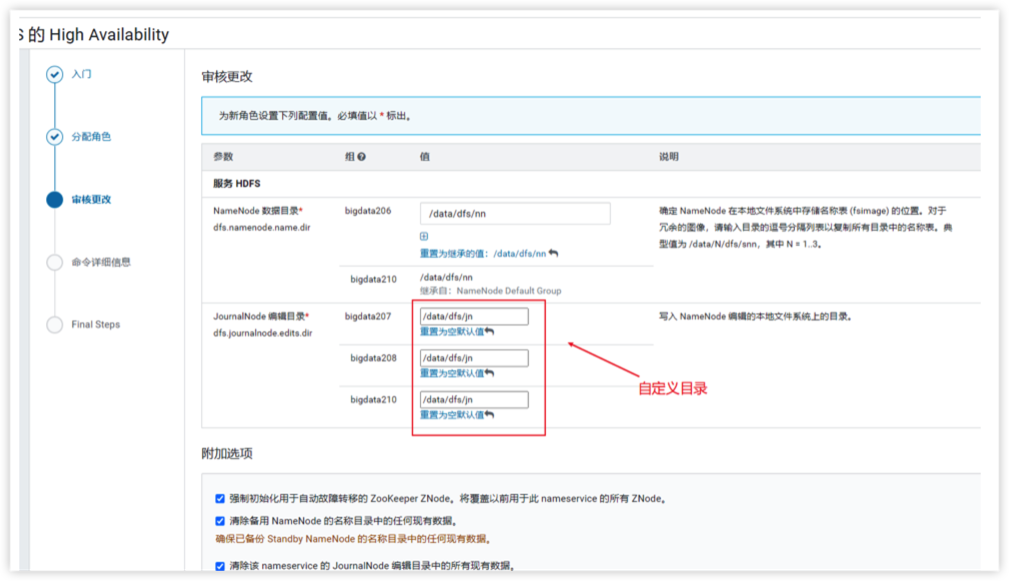This screenshot has height=581, width=1009.
Task: Click the 分配角色 step checkmark circle
Action: (54, 137)
